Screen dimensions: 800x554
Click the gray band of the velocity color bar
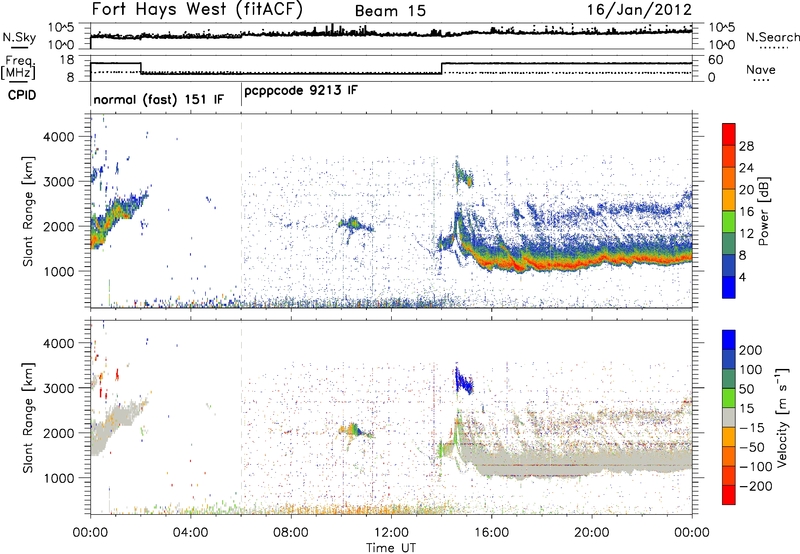pos(729,417)
